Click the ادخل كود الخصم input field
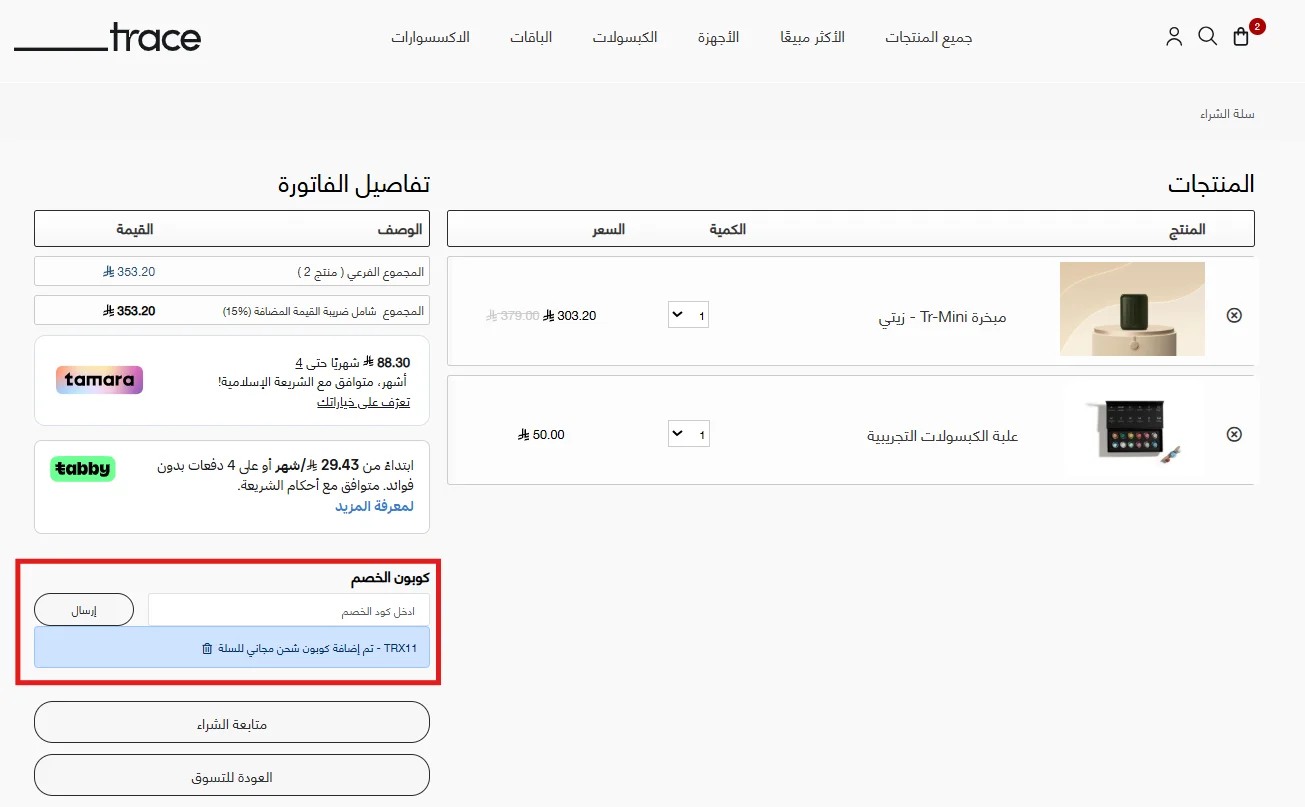 [x=289, y=610]
